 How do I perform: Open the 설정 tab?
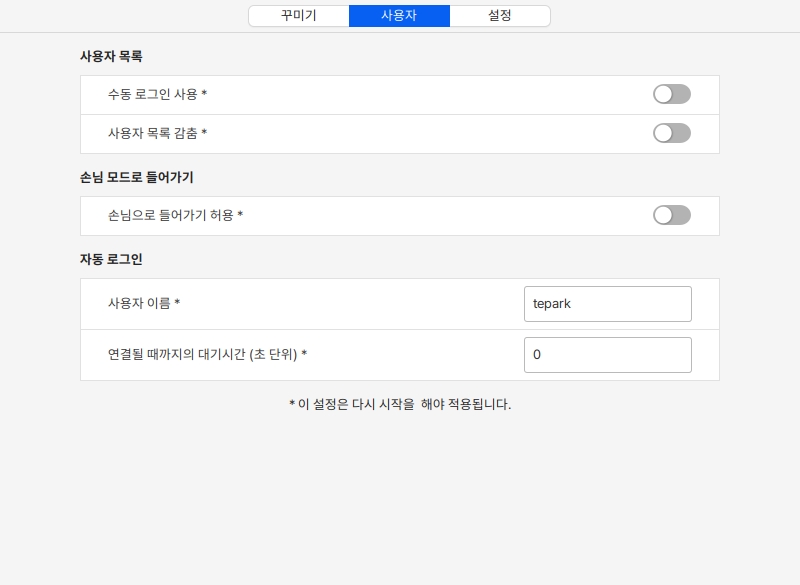coord(500,16)
